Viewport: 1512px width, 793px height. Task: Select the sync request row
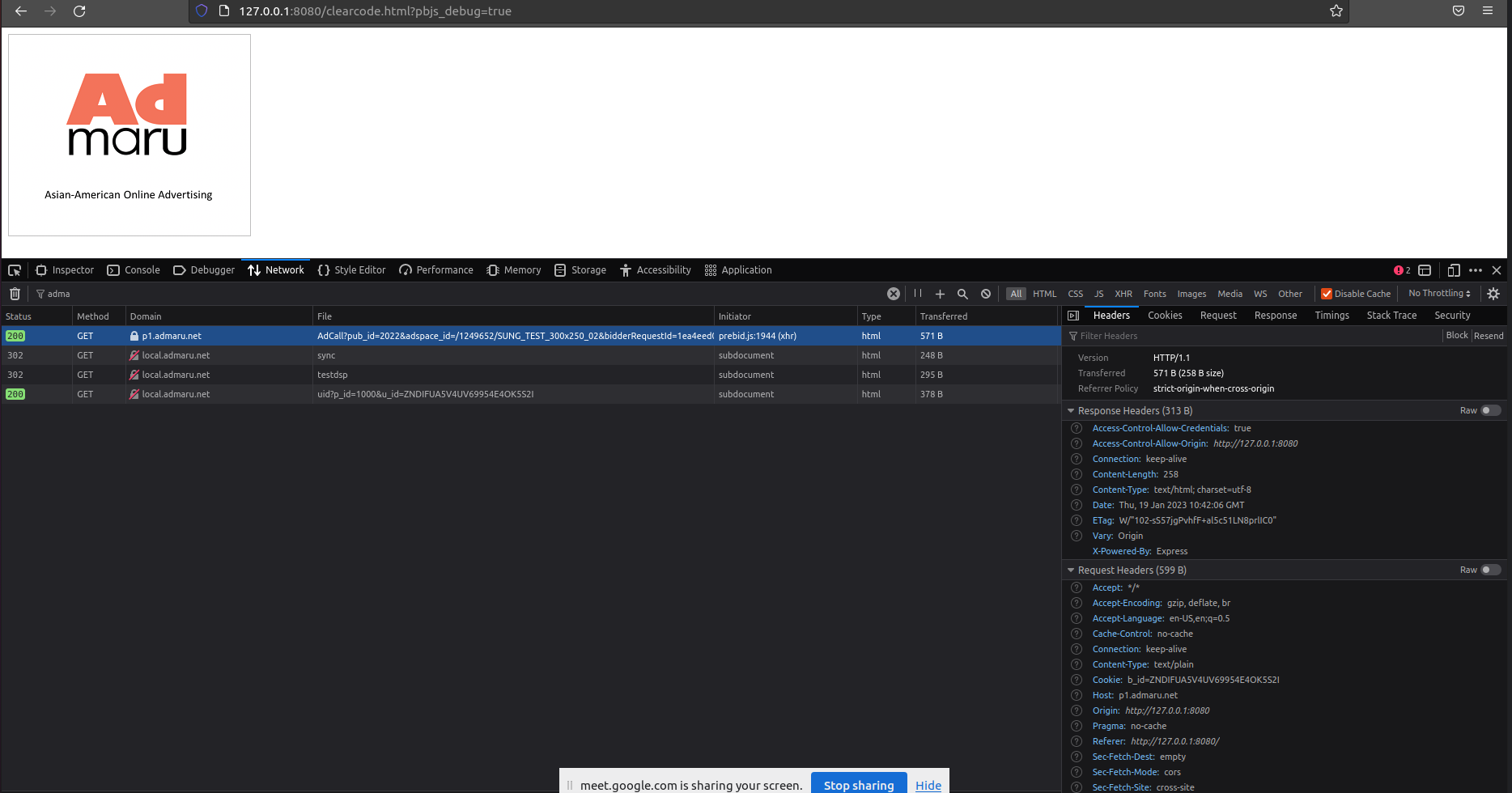(530, 355)
